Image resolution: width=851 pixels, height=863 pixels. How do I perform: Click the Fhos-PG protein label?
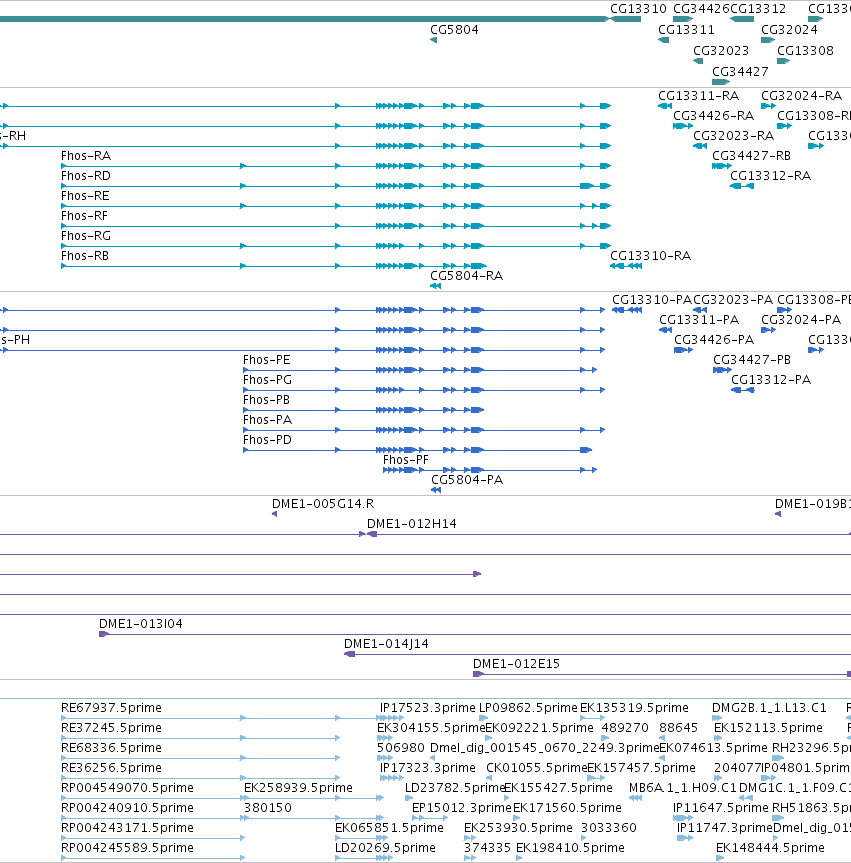click(268, 380)
